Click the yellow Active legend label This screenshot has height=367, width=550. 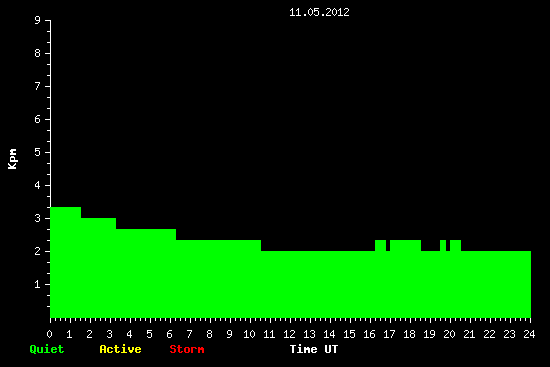coord(120,349)
